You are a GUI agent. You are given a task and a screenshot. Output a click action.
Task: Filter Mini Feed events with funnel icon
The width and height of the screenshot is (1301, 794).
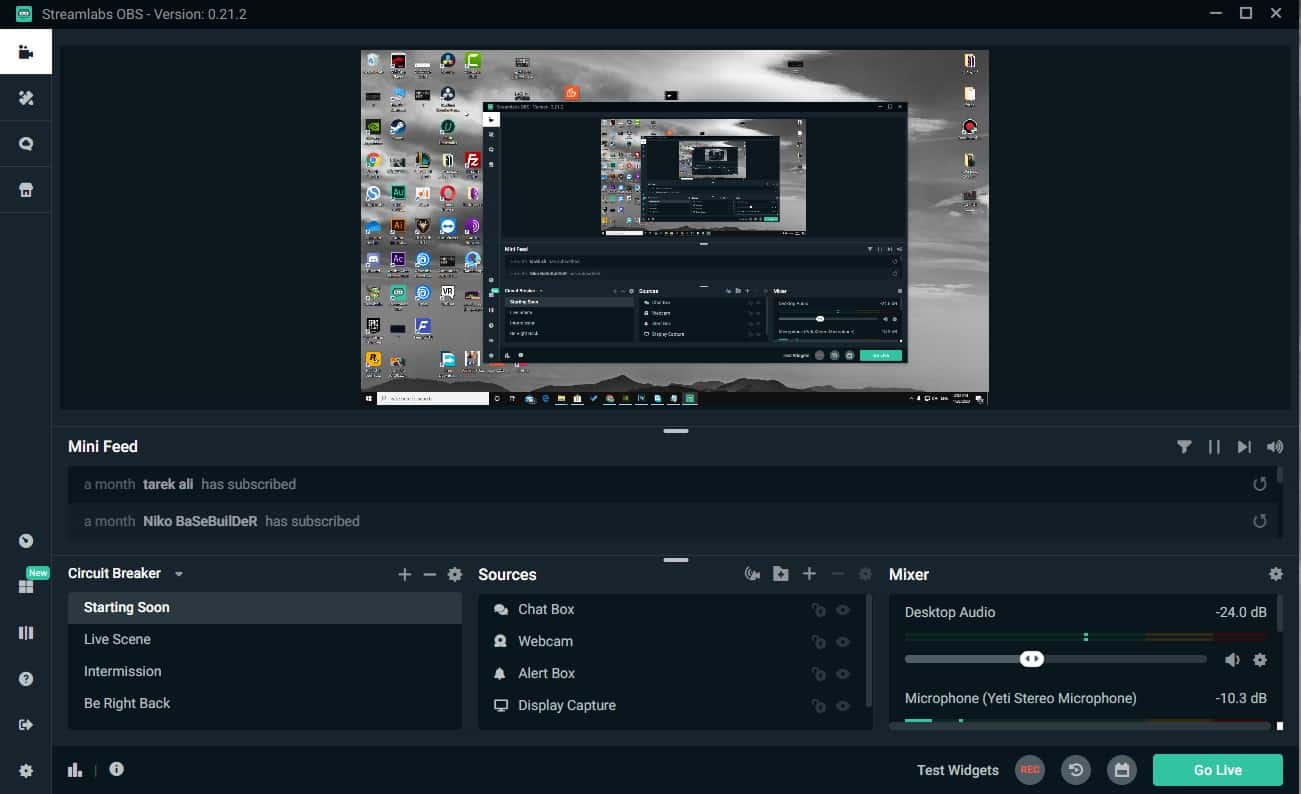pyautogui.click(x=1184, y=447)
